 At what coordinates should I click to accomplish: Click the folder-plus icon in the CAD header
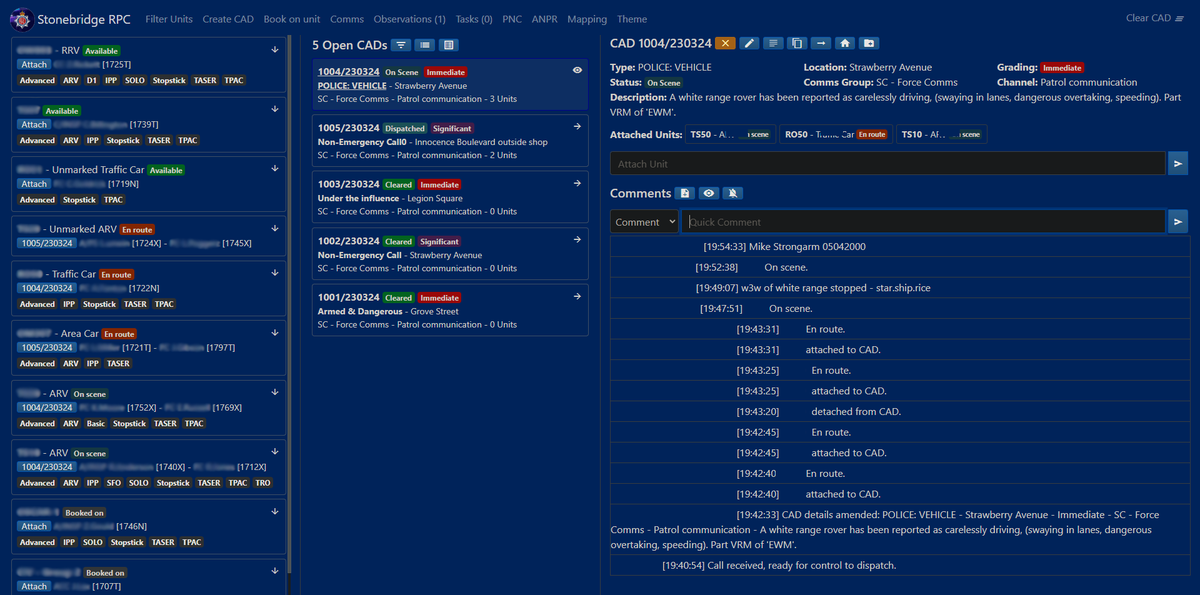pos(869,43)
